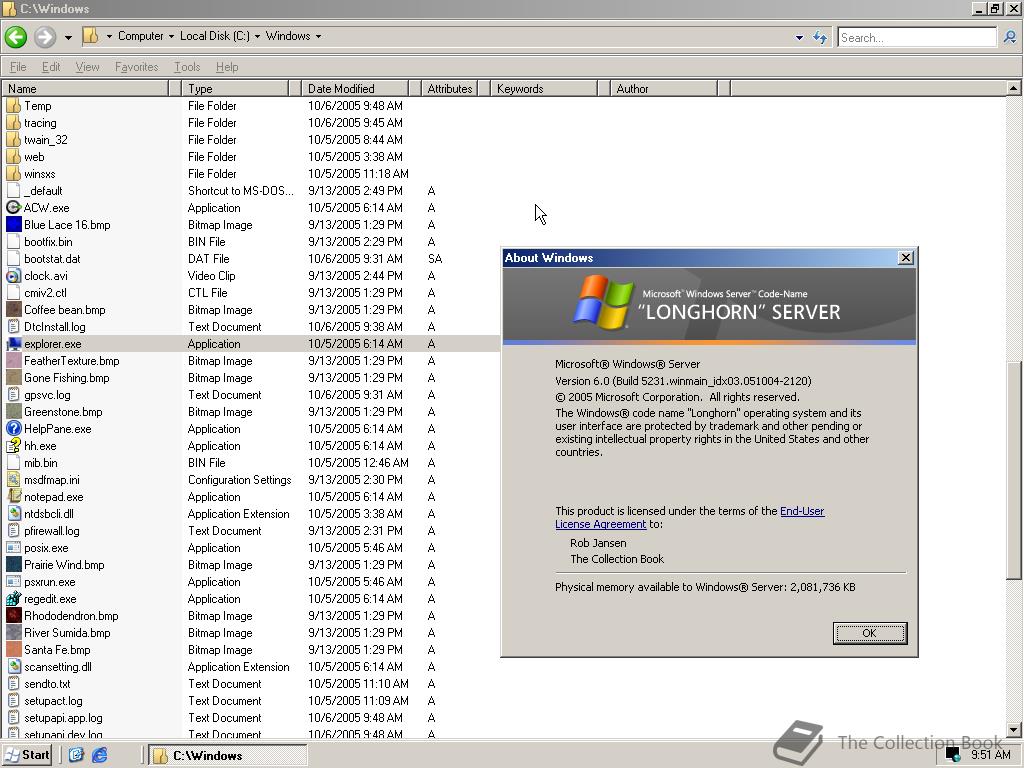
Task: Open the recent pages history dropdown
Action: click(68, 37)
